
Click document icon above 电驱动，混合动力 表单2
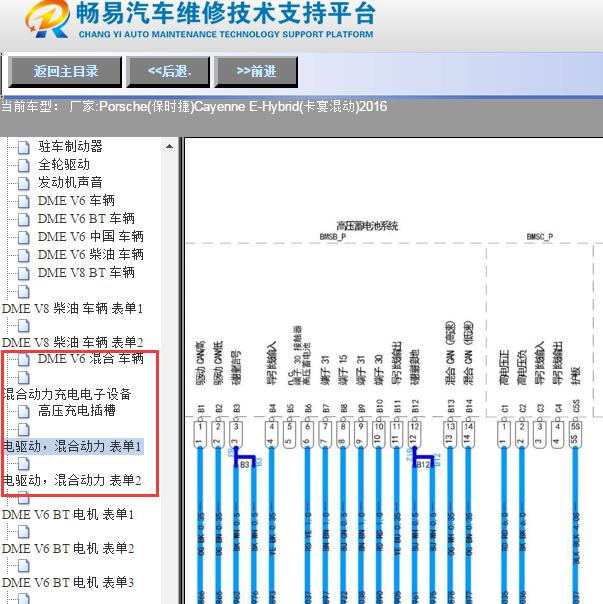[24, 464]
